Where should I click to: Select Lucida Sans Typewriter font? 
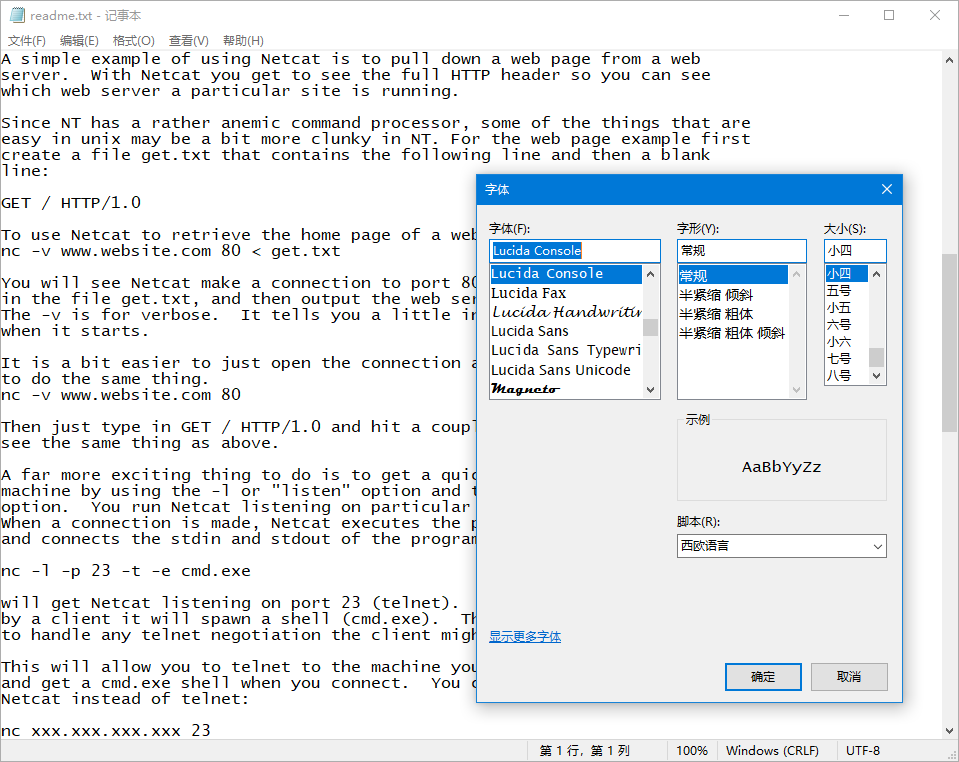pyautogui.click(x=566, y=350)
